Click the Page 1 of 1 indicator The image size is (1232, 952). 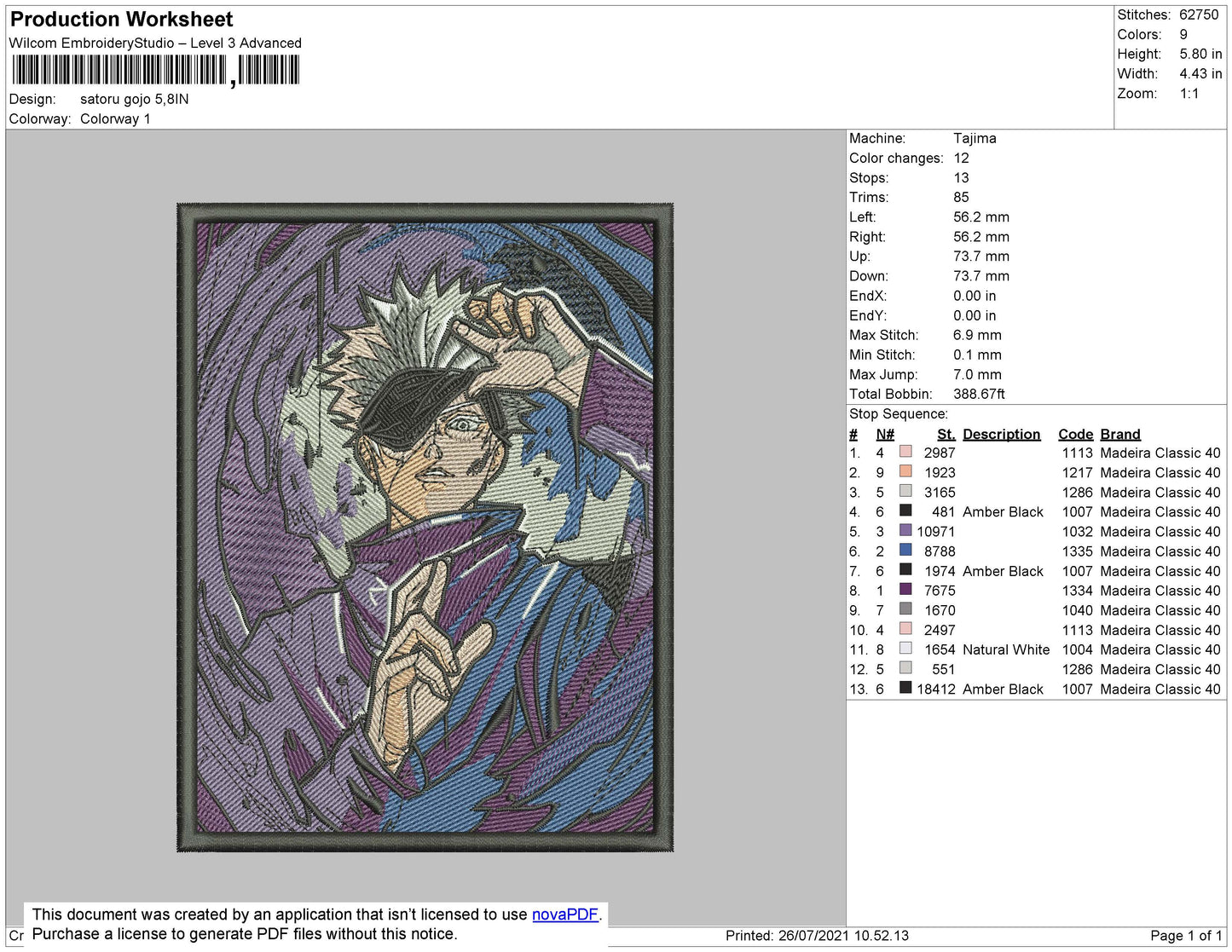point(1185,935)
